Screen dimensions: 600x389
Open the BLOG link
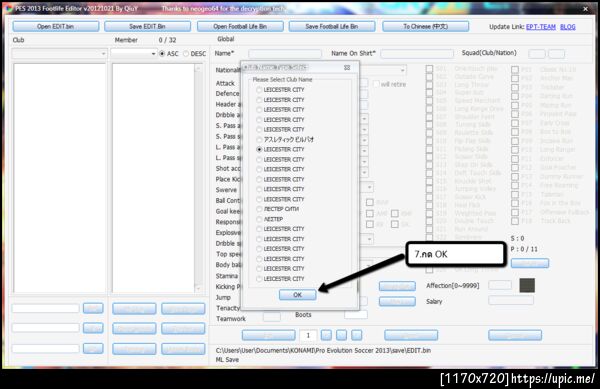[567, 27]
